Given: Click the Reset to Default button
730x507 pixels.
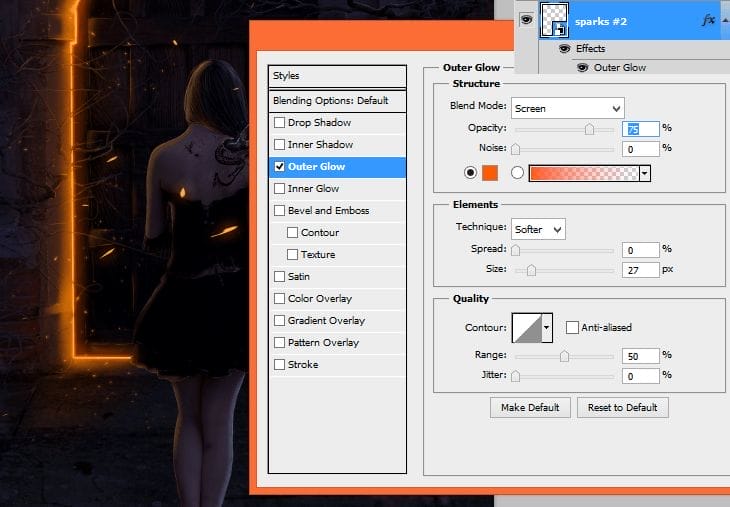Looking at the screenshot, I should click(x=622, y=407).
